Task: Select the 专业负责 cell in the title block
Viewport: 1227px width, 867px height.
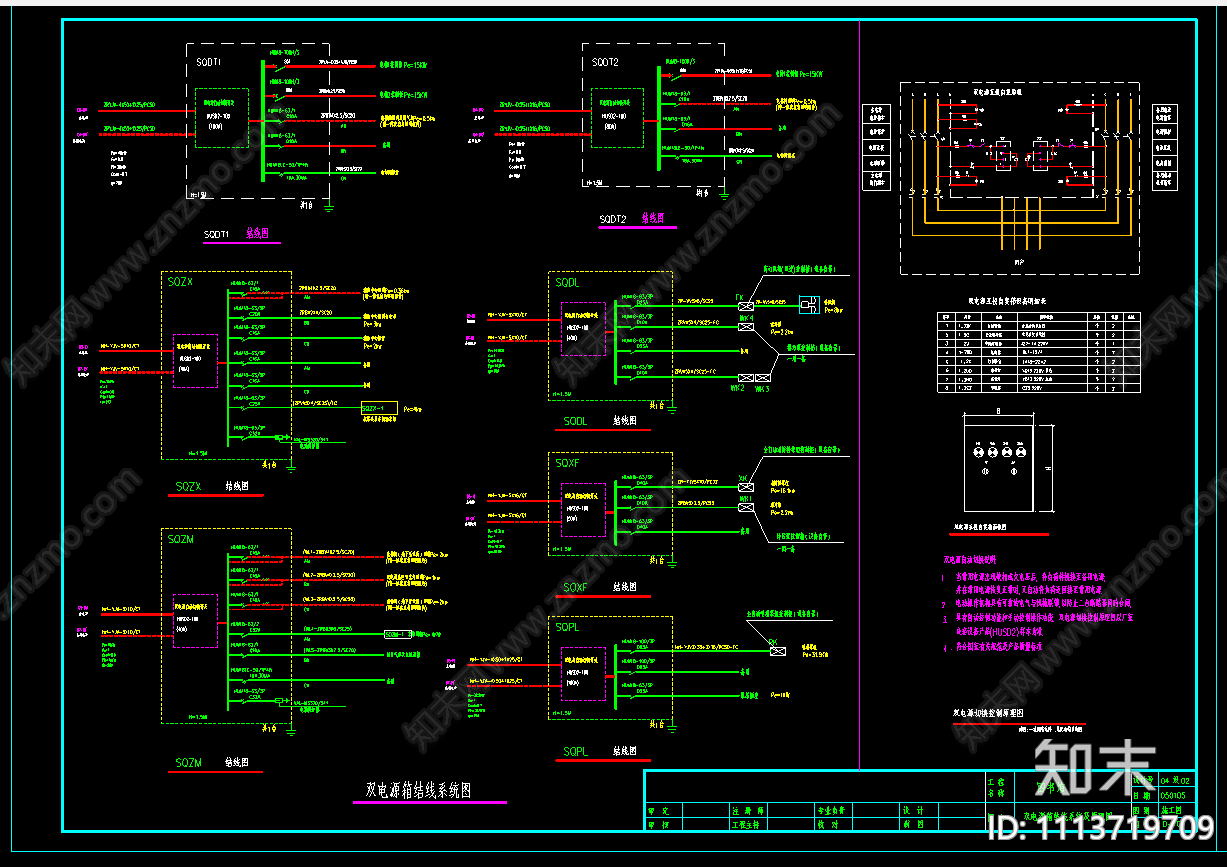Action: [x=832, y=811]
